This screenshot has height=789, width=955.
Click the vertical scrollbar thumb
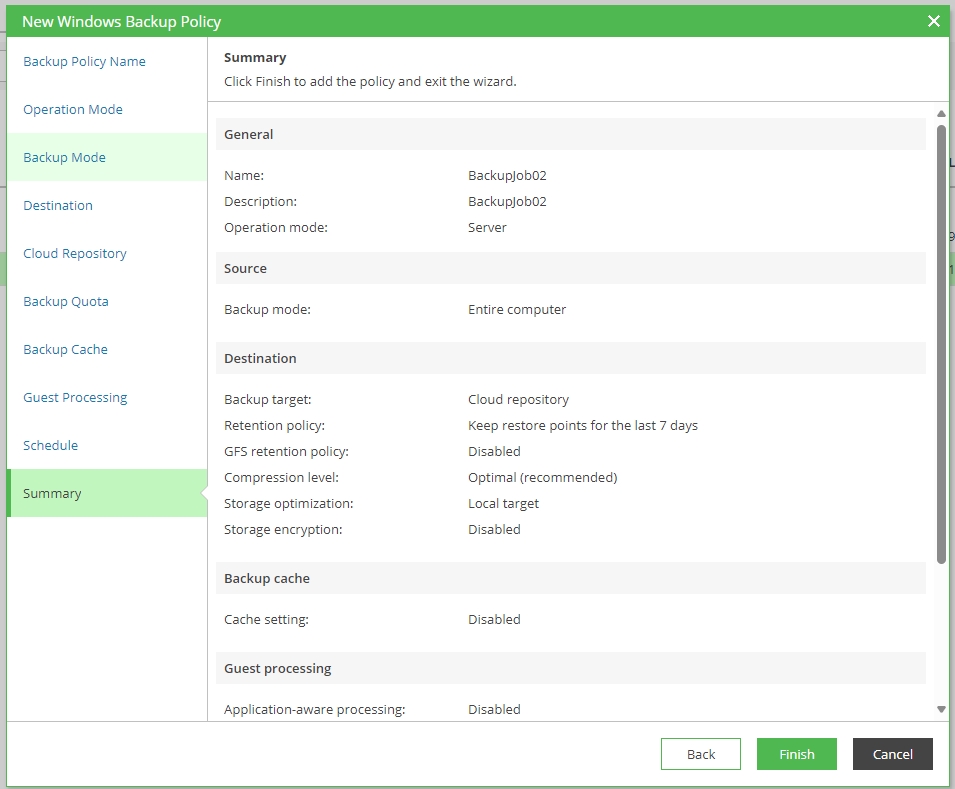coord(941,340)
